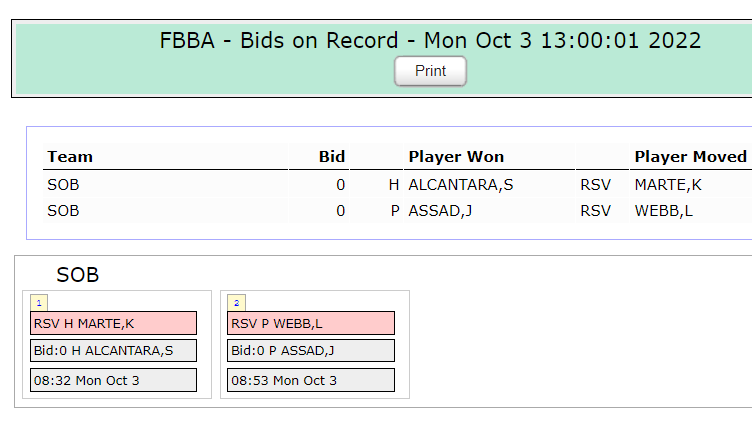The width and height of the screenshot is (752, 435).
Task: Click SOB team cell in first row
Action: (x=63, y=185)
